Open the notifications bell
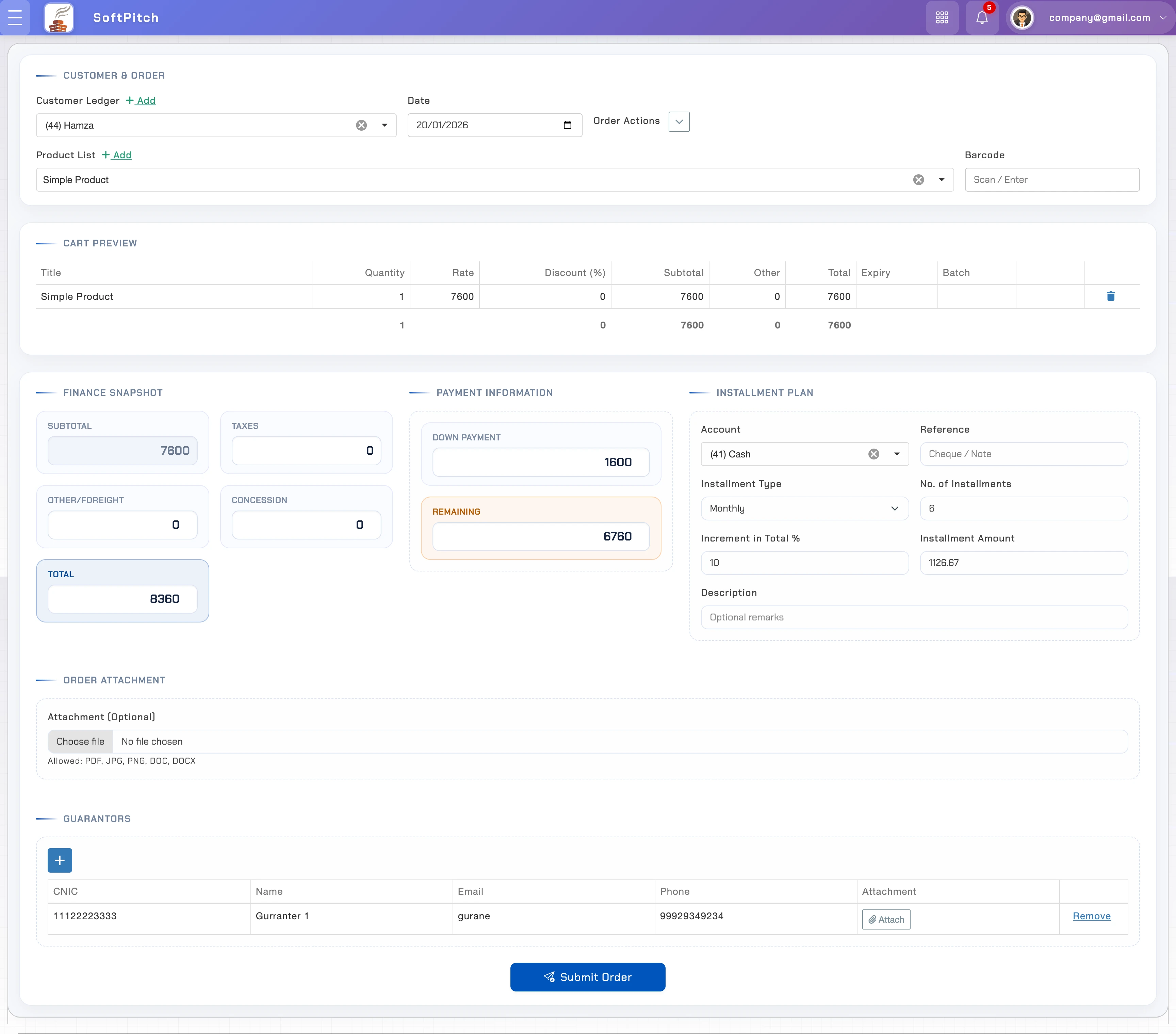 point(982,18)
